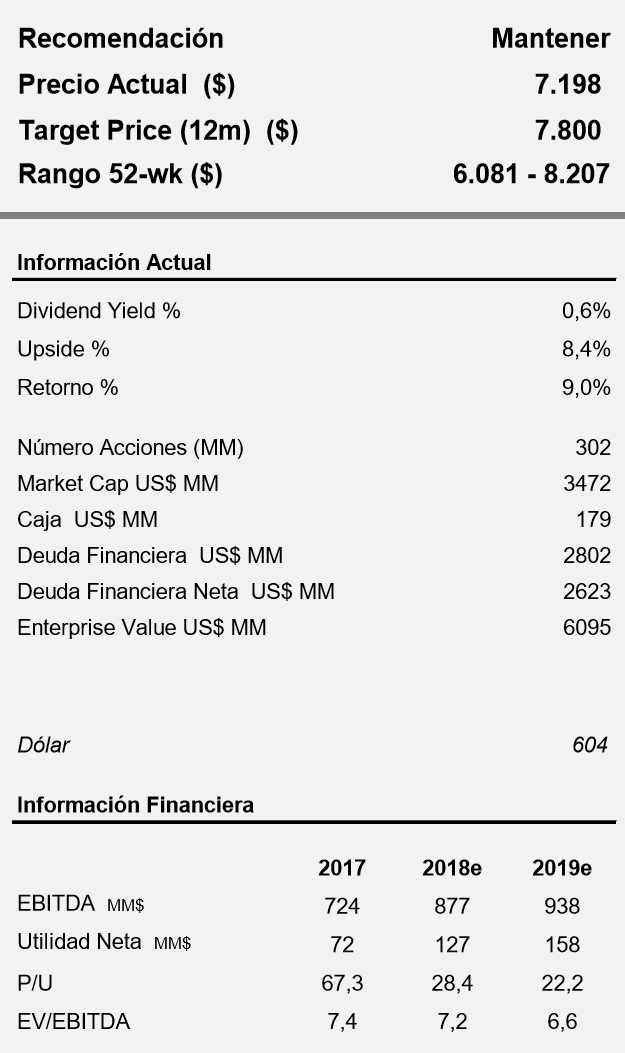
Task: Click the Número Acciones value 302
Action: (x=593, y=448)
